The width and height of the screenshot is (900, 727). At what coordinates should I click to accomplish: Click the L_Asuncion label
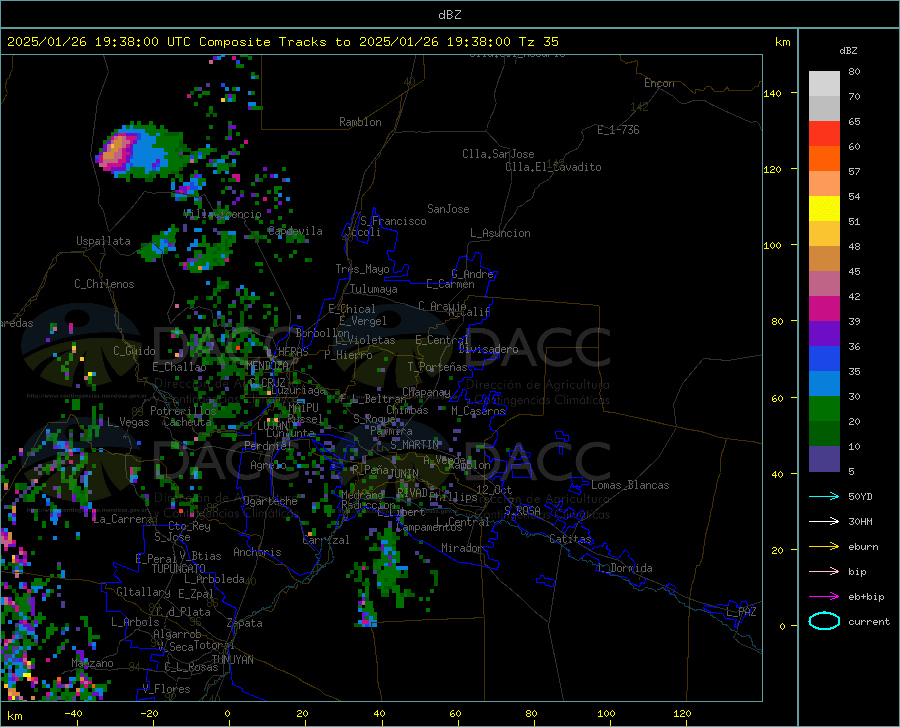coord(500,233)
